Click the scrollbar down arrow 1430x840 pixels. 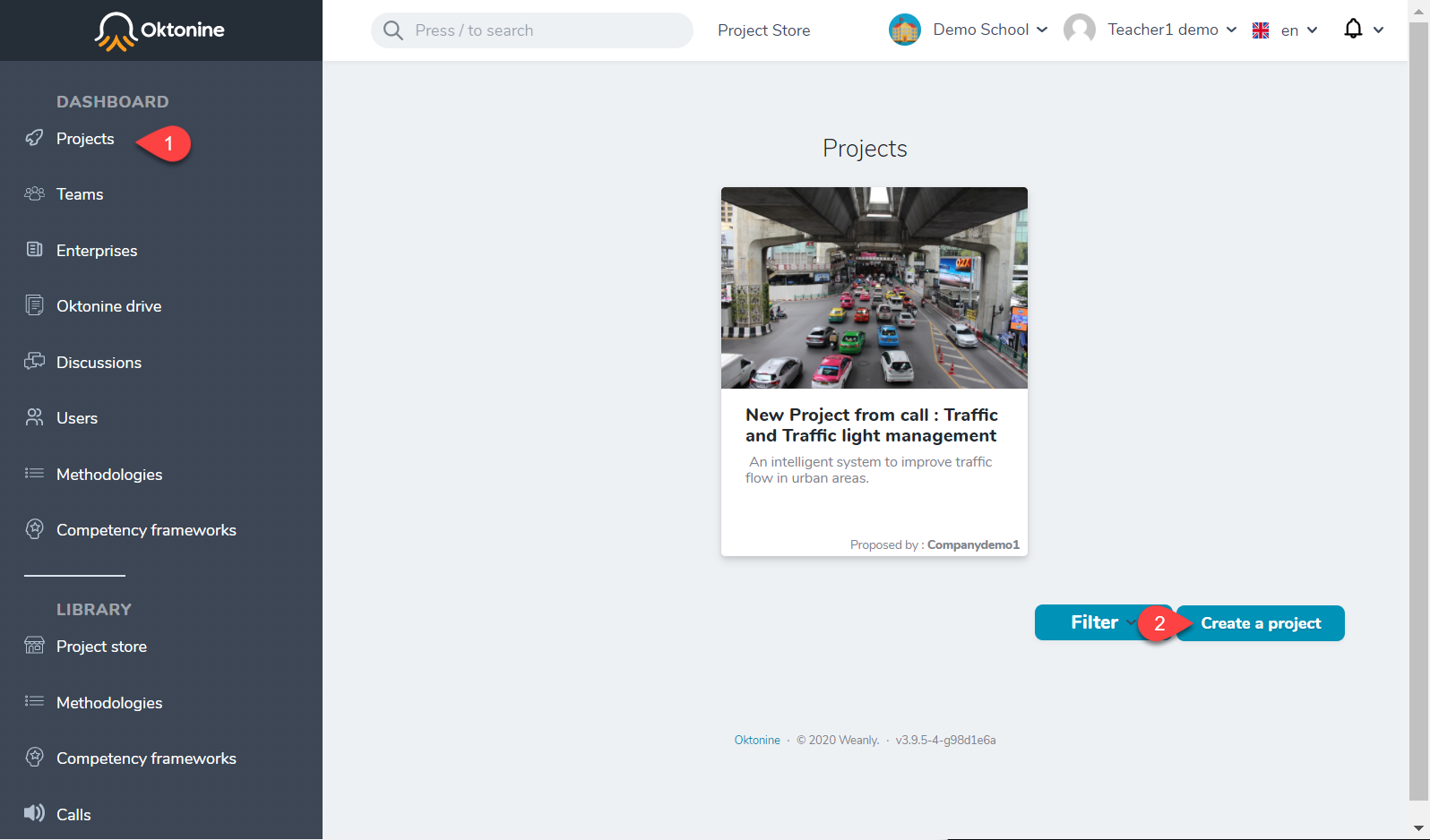[1418, 828]
